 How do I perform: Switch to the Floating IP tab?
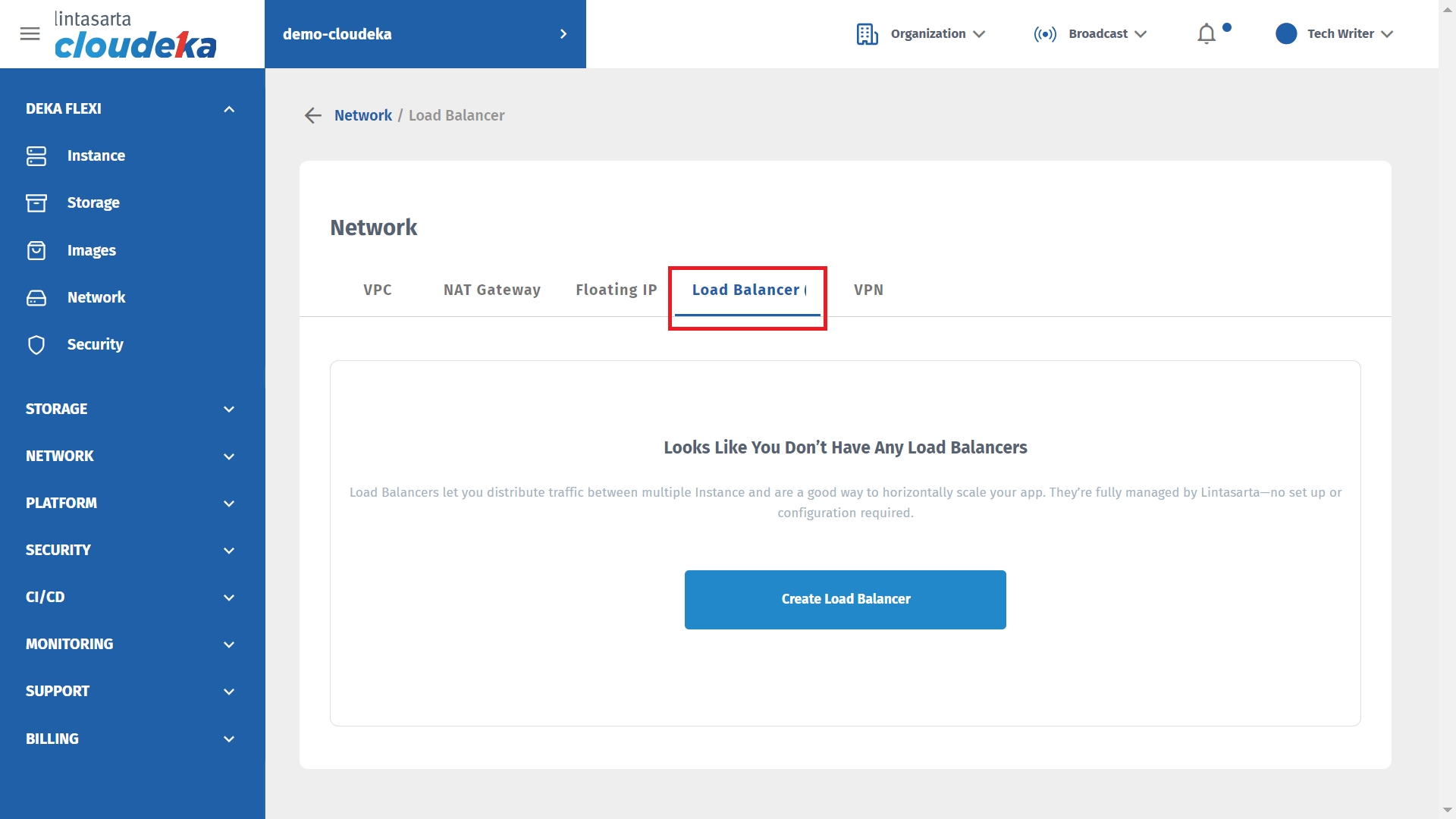(x=616, y=290)
